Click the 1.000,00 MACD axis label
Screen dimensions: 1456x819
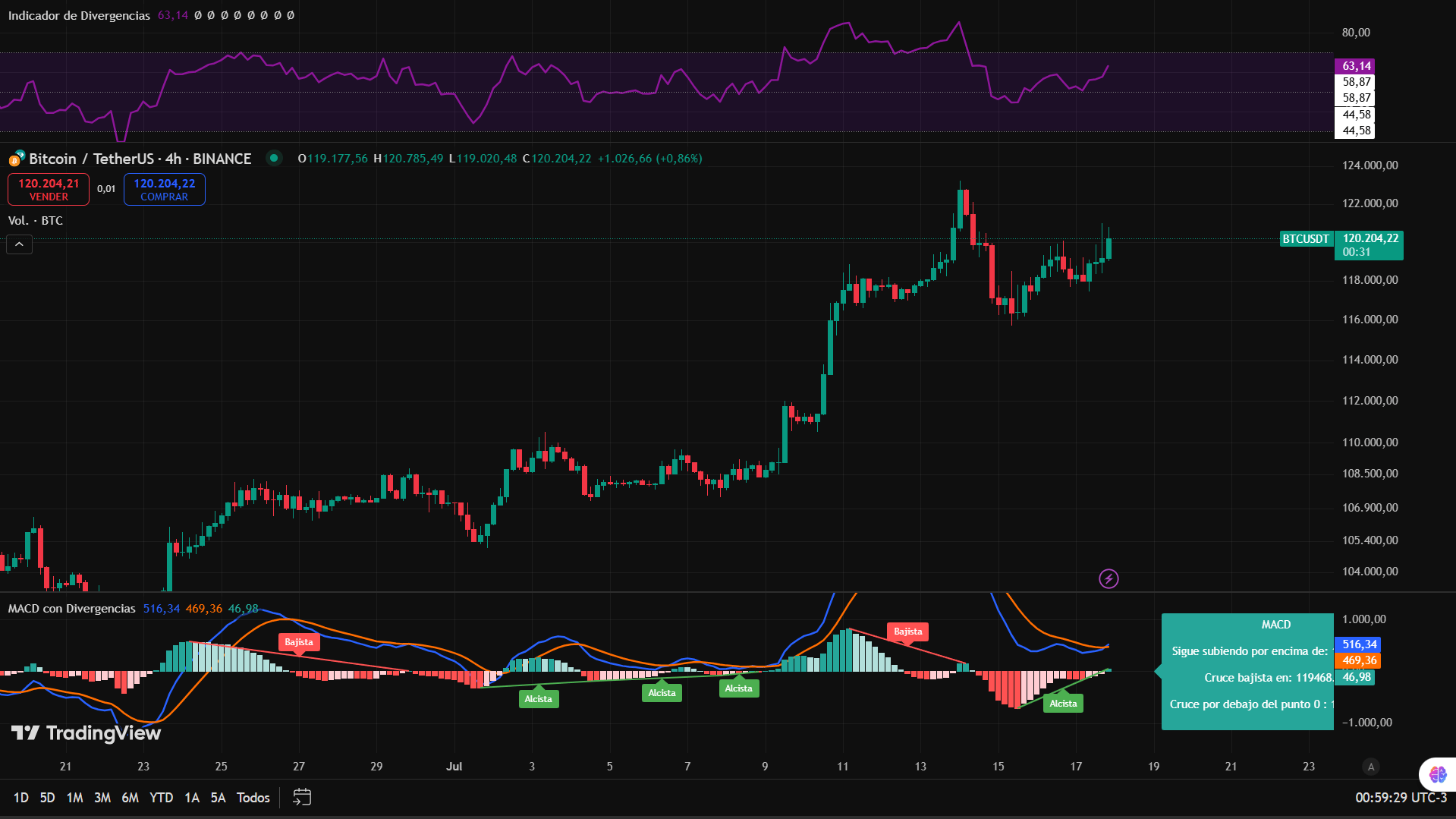1364,619
